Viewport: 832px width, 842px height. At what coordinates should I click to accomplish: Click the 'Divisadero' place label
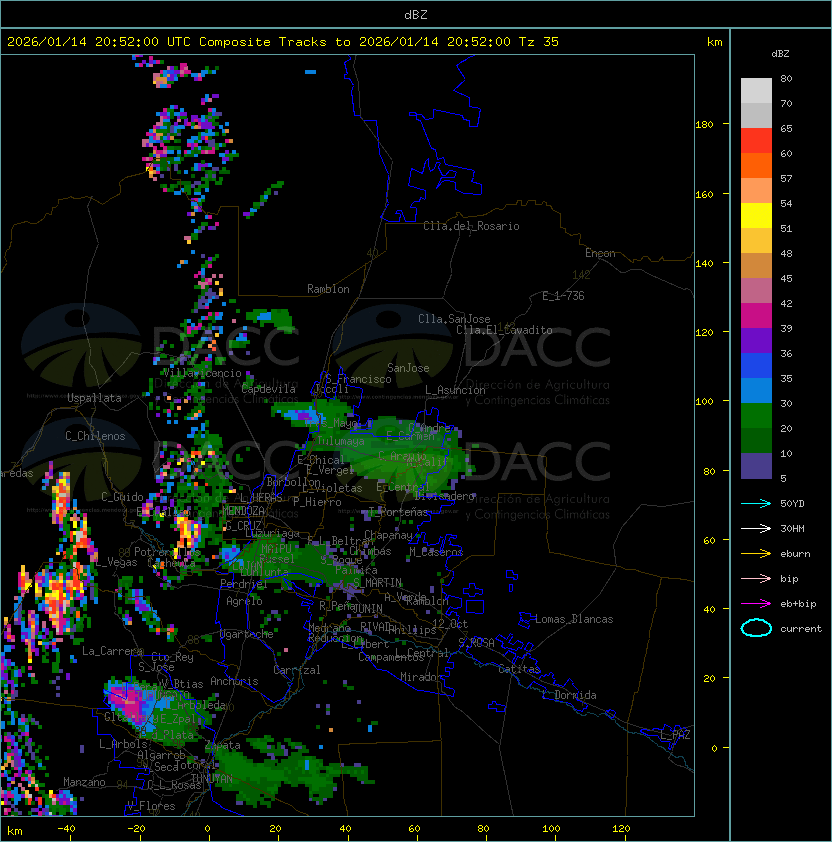click(445, 496)
